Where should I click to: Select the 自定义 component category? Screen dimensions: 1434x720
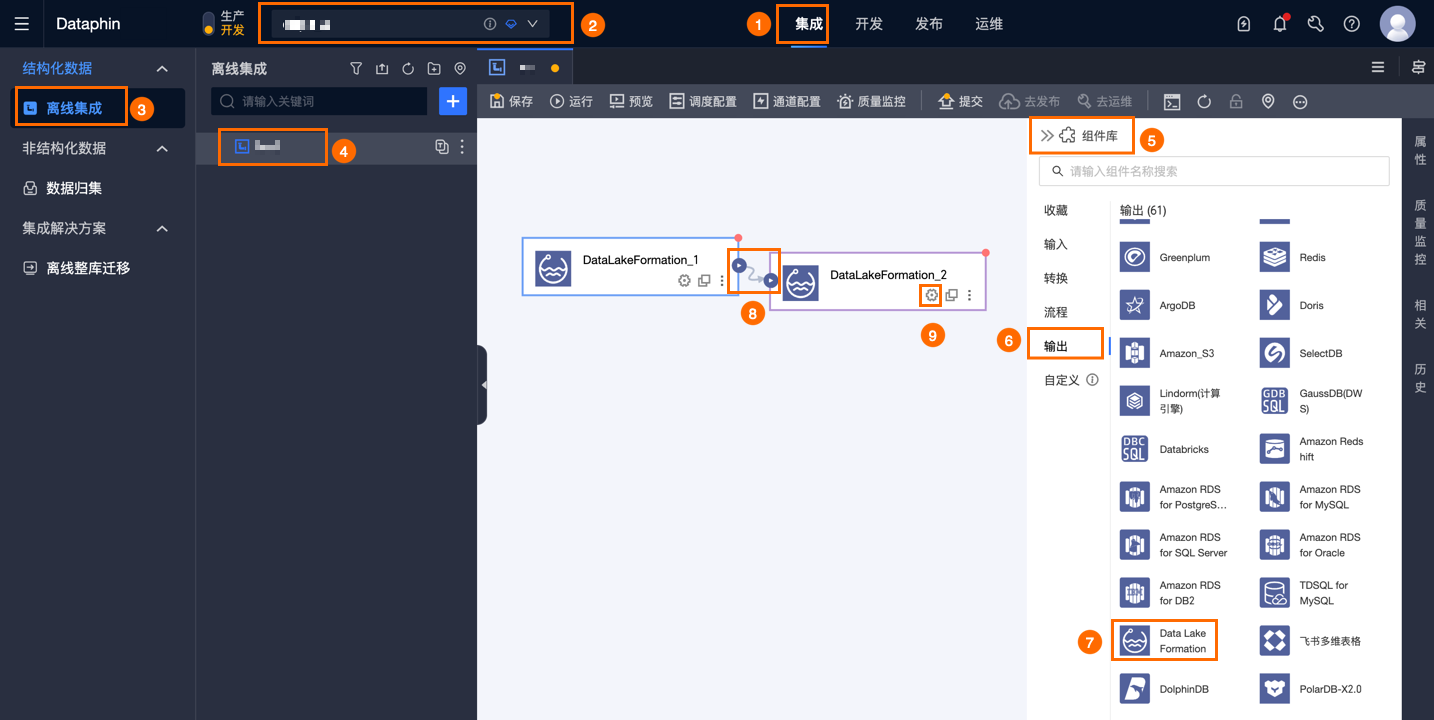(x=1062, y=380)
